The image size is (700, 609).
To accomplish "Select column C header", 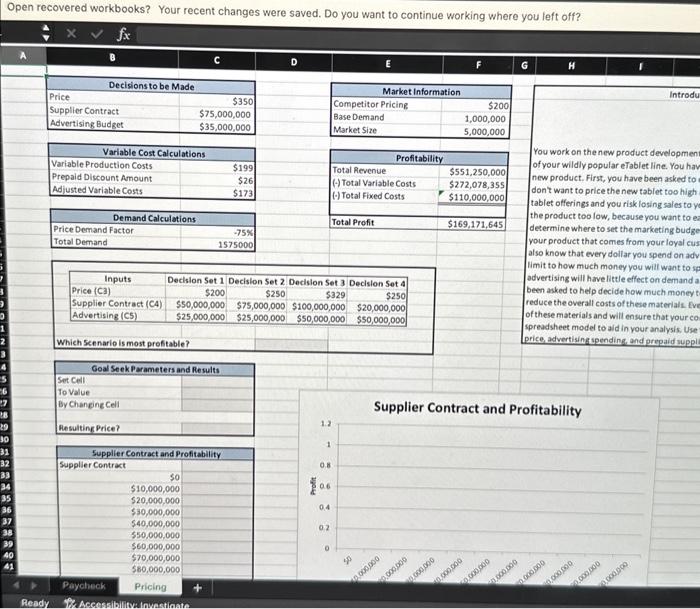I will (x=217, y=60).
